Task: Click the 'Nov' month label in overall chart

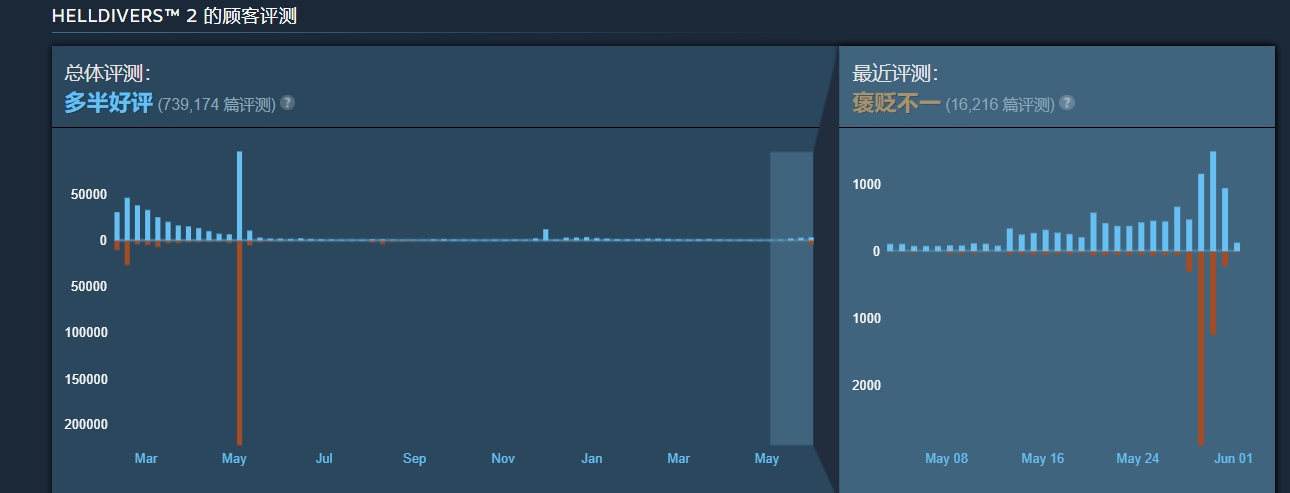Action: point(503,459)
